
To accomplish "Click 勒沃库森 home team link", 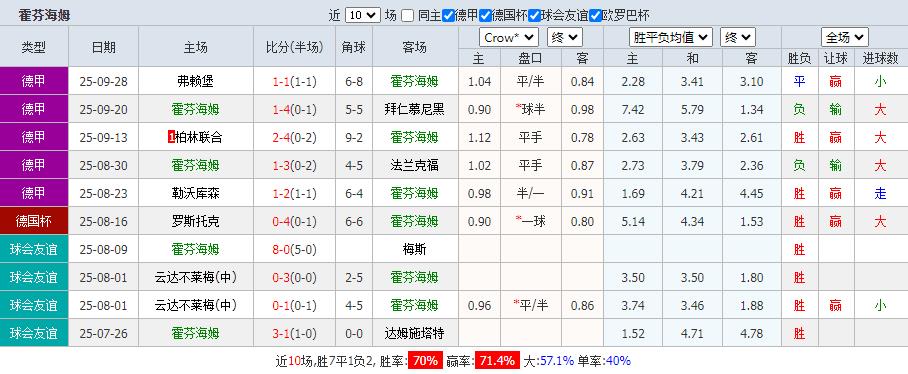I will click(x=195, y=193).
